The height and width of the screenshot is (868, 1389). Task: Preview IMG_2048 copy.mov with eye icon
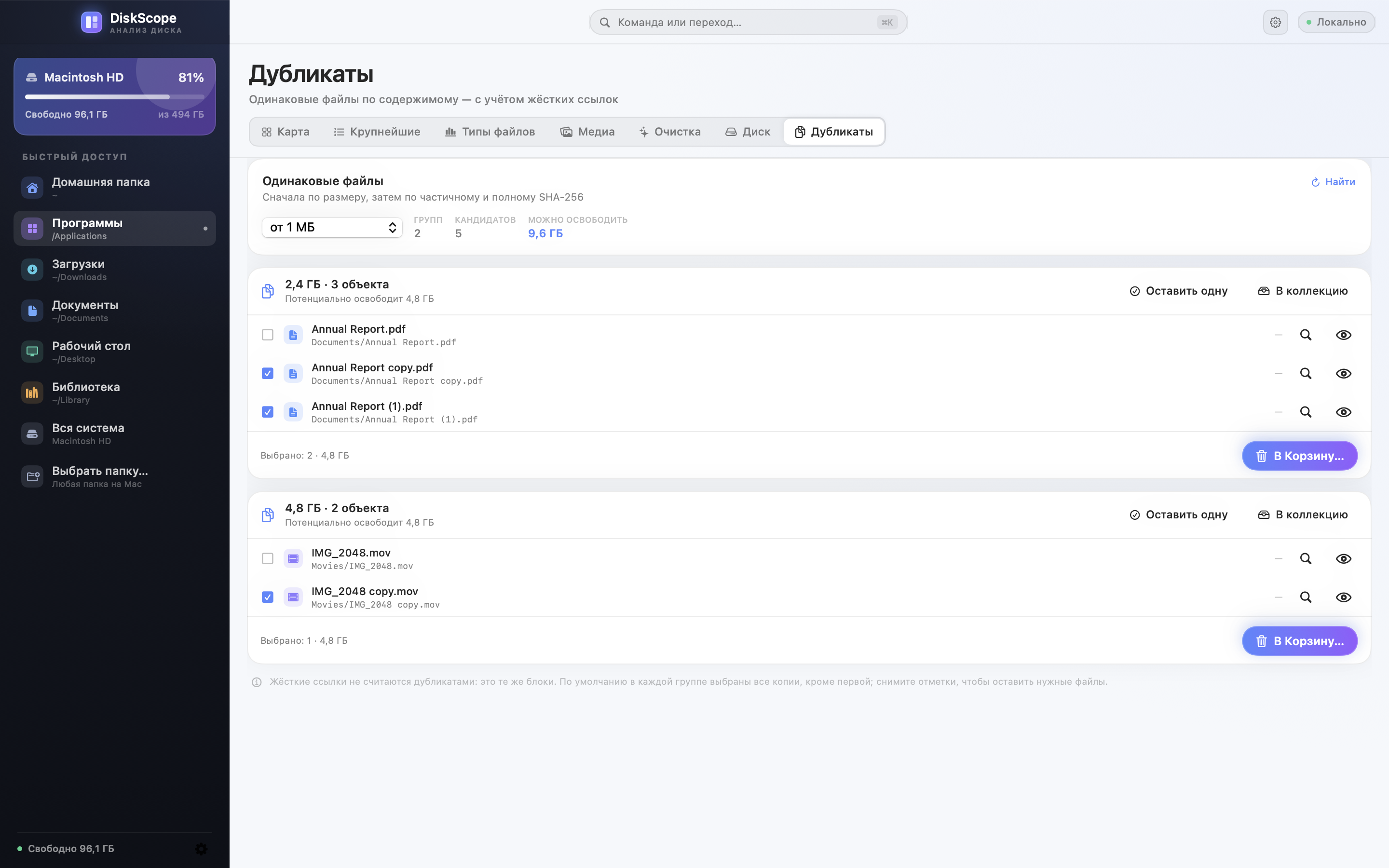(1344, 597)
